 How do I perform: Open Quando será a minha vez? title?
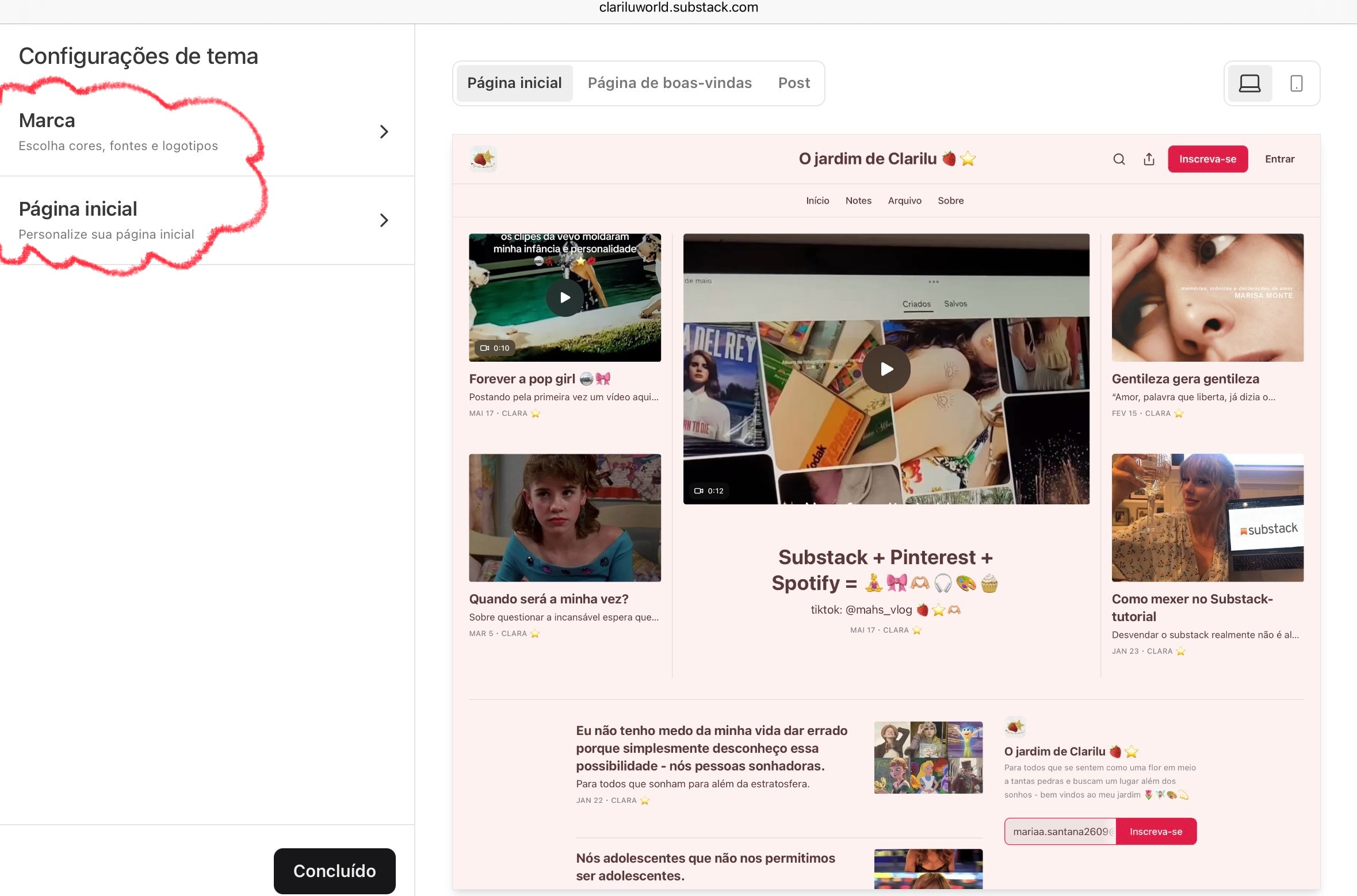click(549, 599)
